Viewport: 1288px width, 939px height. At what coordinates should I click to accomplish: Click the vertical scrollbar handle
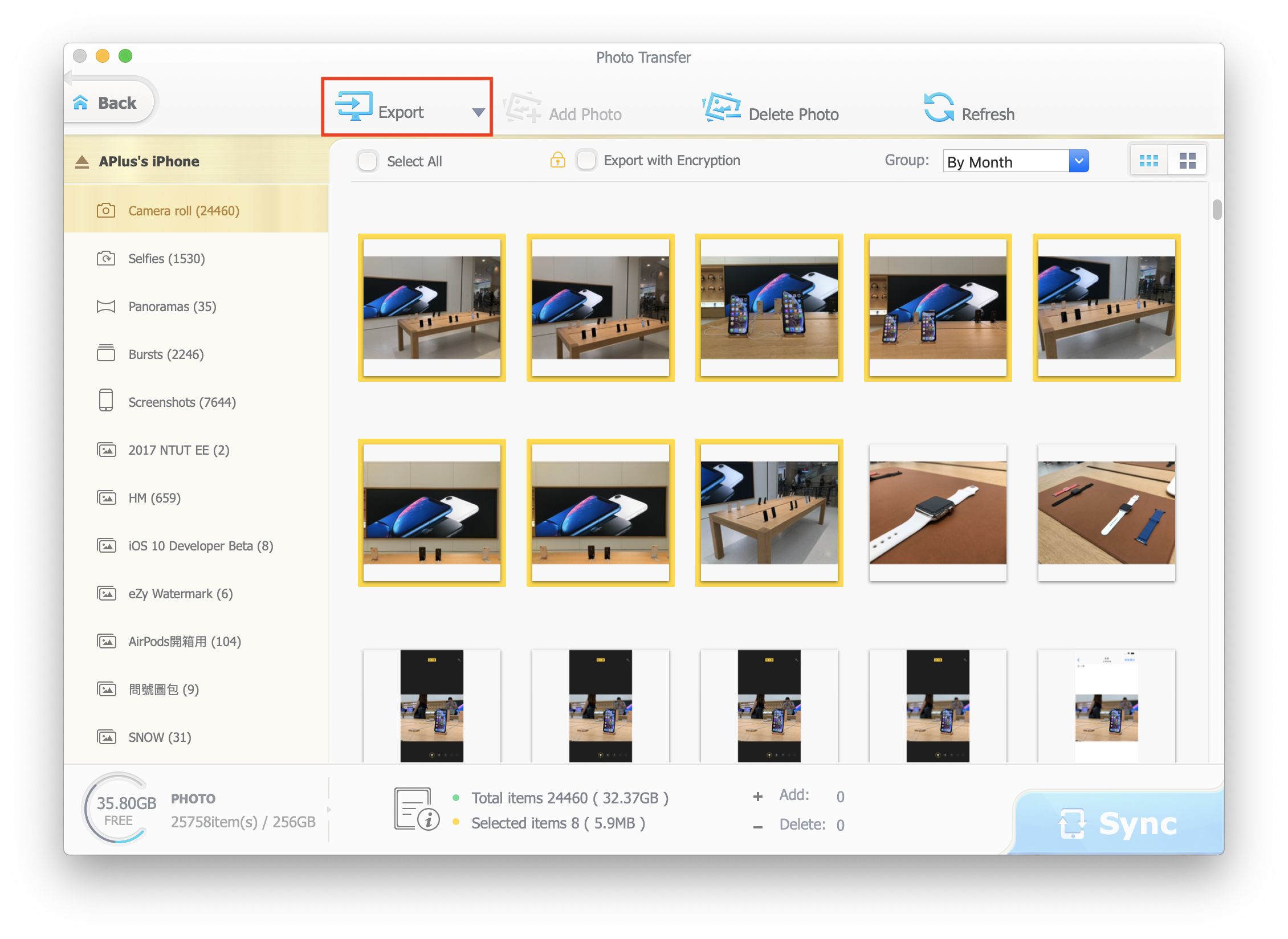(x=1217, y=209)
